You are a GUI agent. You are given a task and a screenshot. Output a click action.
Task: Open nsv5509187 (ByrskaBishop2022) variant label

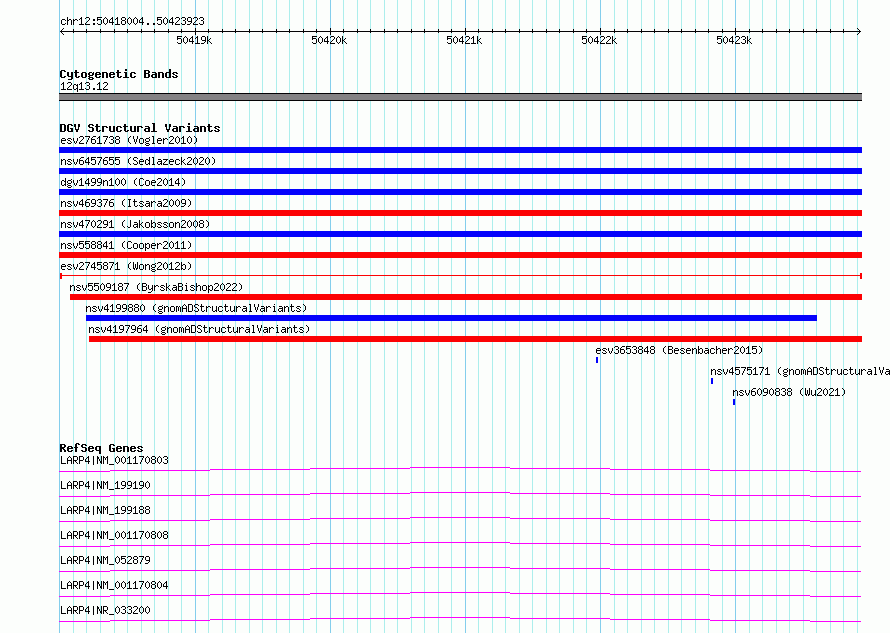click(x=156, y=287)
